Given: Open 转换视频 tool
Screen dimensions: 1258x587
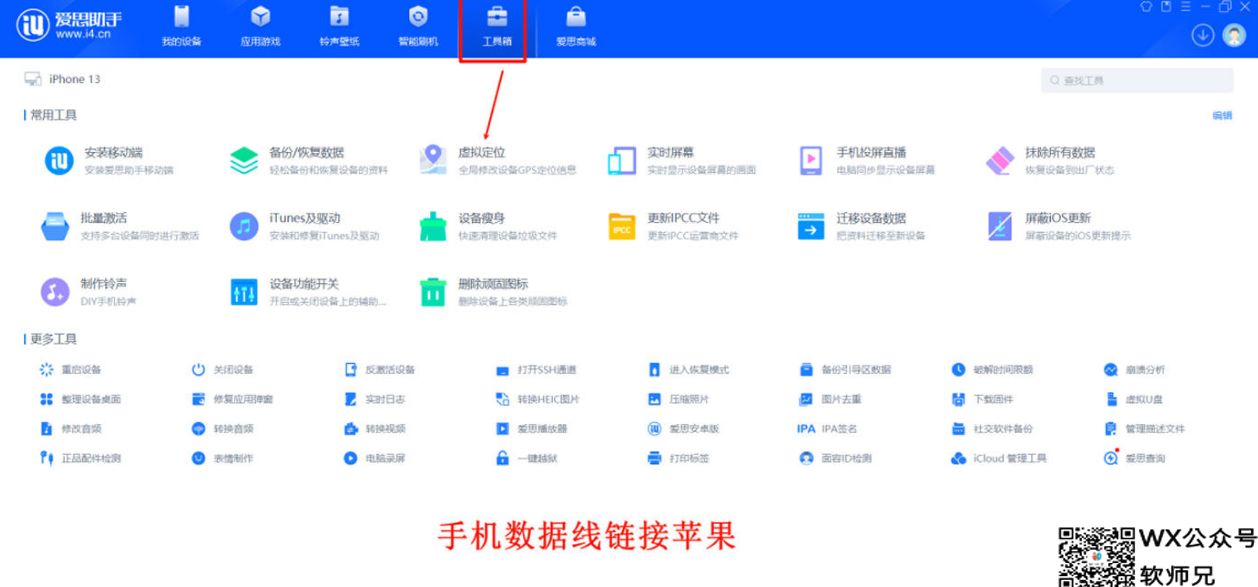Looking at the screenshot, I should click(x=374, y=429).
